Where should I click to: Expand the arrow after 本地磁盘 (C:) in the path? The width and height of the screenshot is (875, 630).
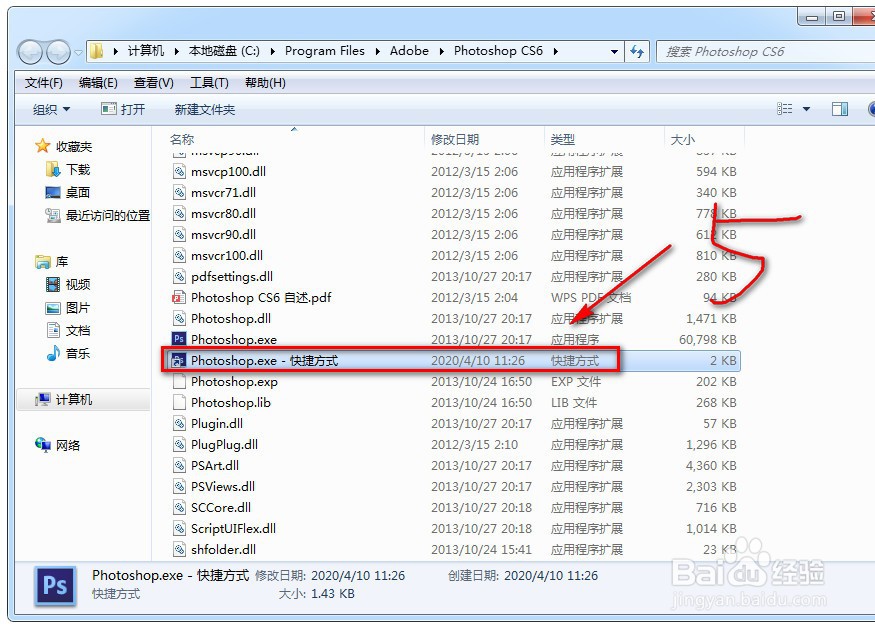tap(273, 51)
